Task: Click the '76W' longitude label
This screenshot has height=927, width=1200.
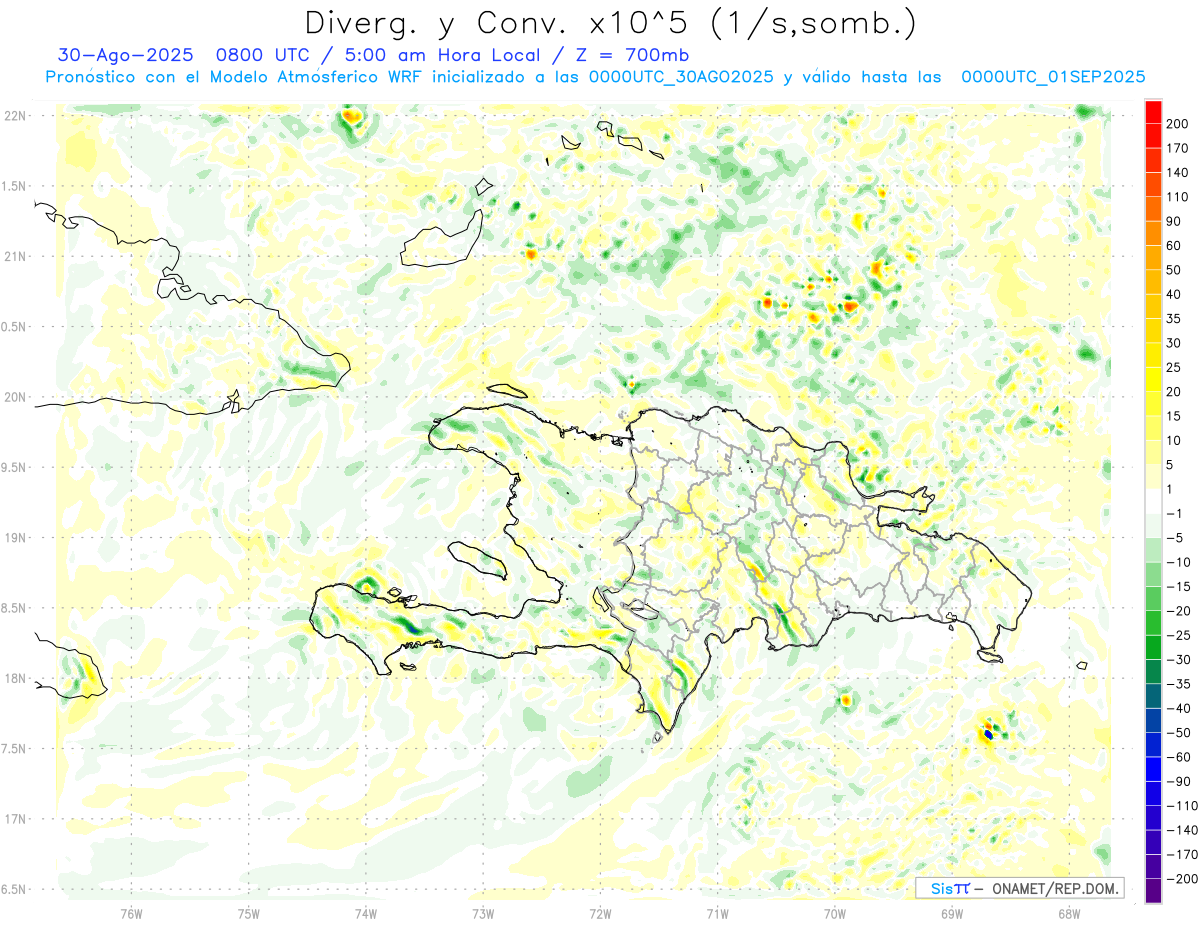Action: 131,913
